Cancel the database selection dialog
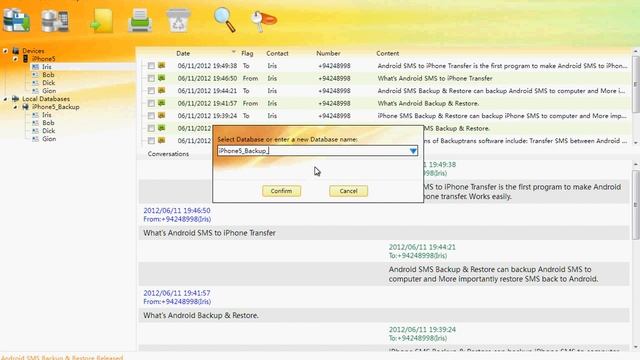This screenshot has width=640, height=360. (348, 191)
